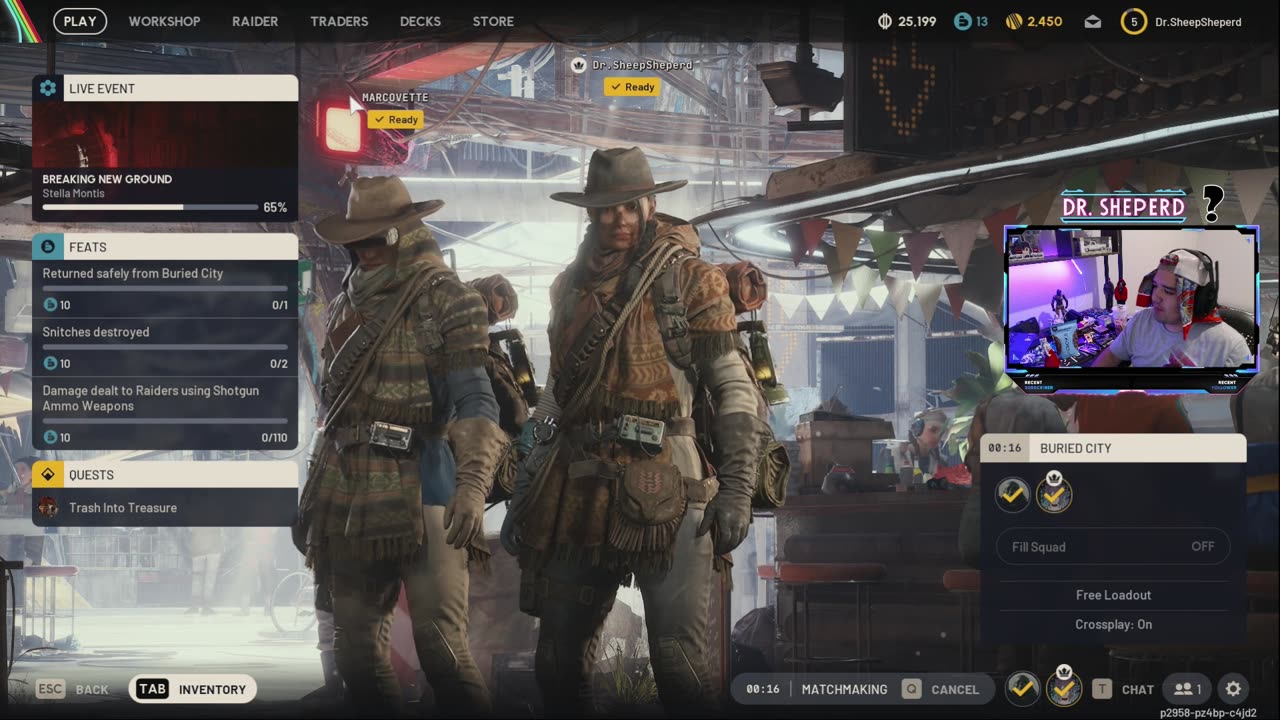Click the reward token icon under Returned safely feat

tap(50, 305)
